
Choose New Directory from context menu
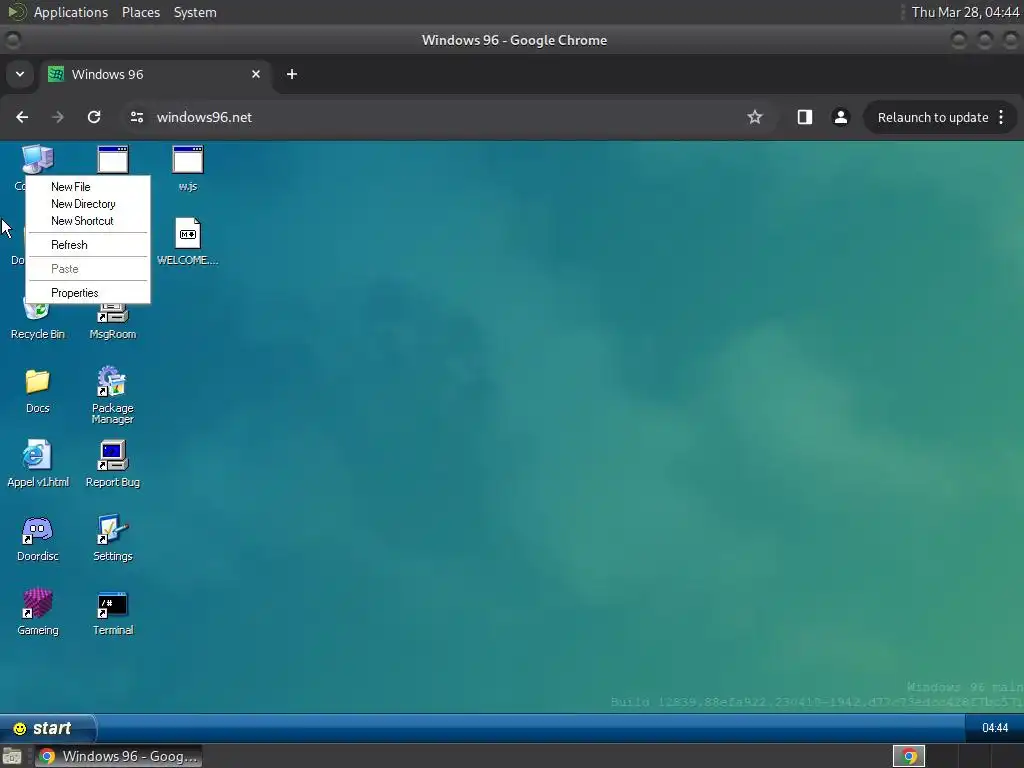(x=88, y=204)
